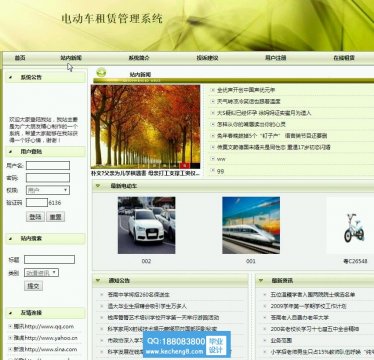
Task: Click the captcha code 6136
Action: [x=55, y=202]
